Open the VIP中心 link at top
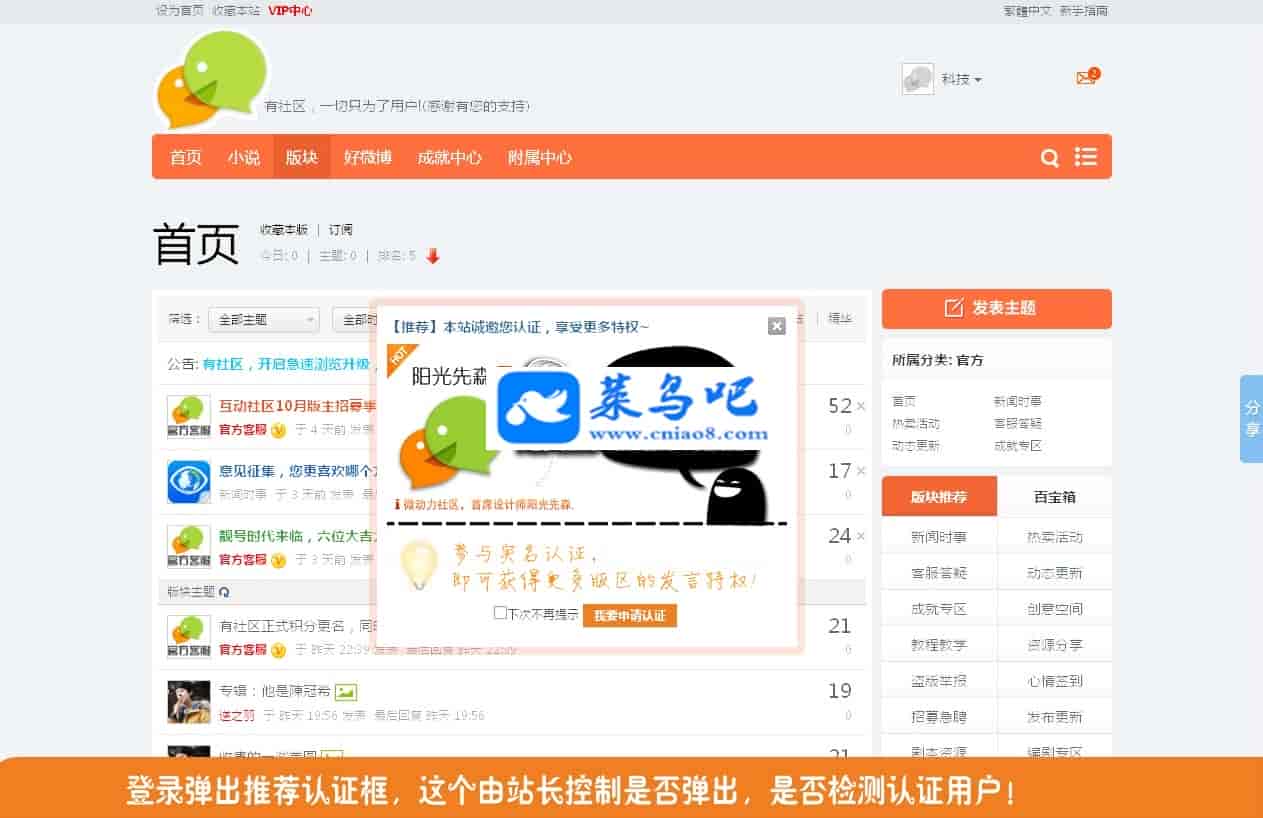 click(290, 11)
